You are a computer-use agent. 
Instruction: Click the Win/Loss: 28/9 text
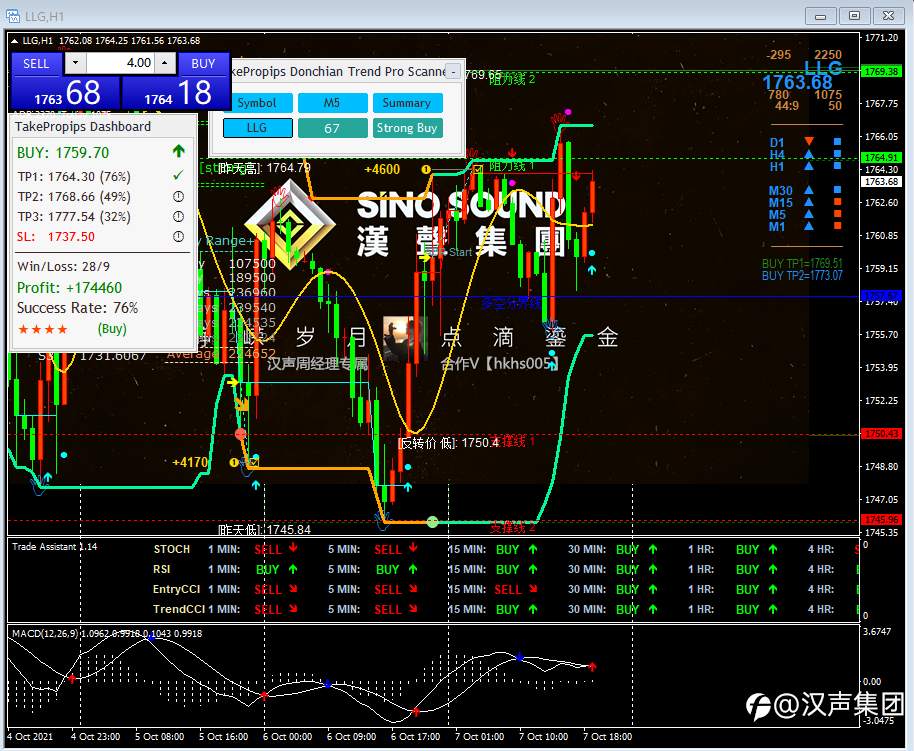[x=64, y=266]
